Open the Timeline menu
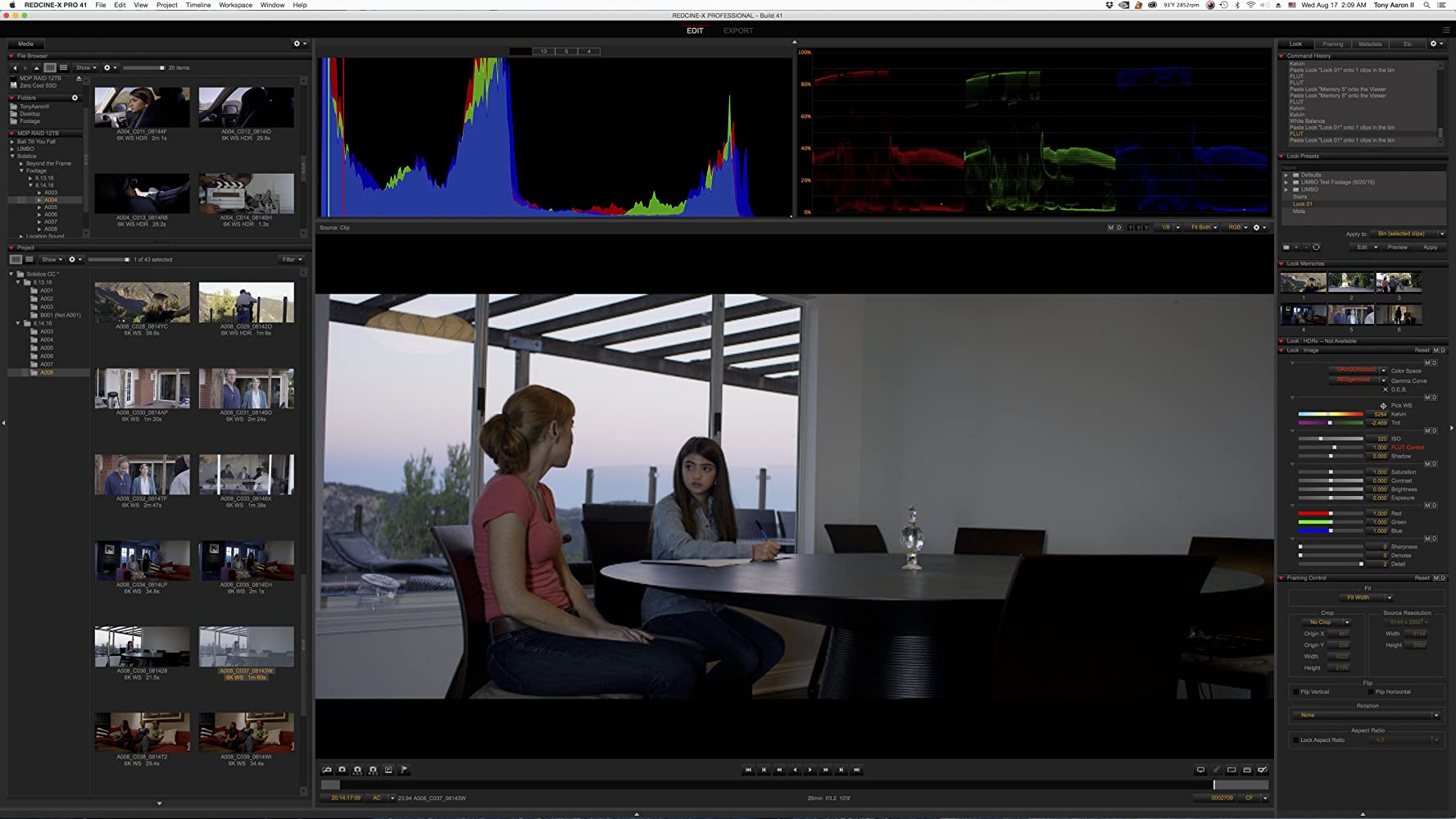The image size is (1456, 819). coord(197,5)
